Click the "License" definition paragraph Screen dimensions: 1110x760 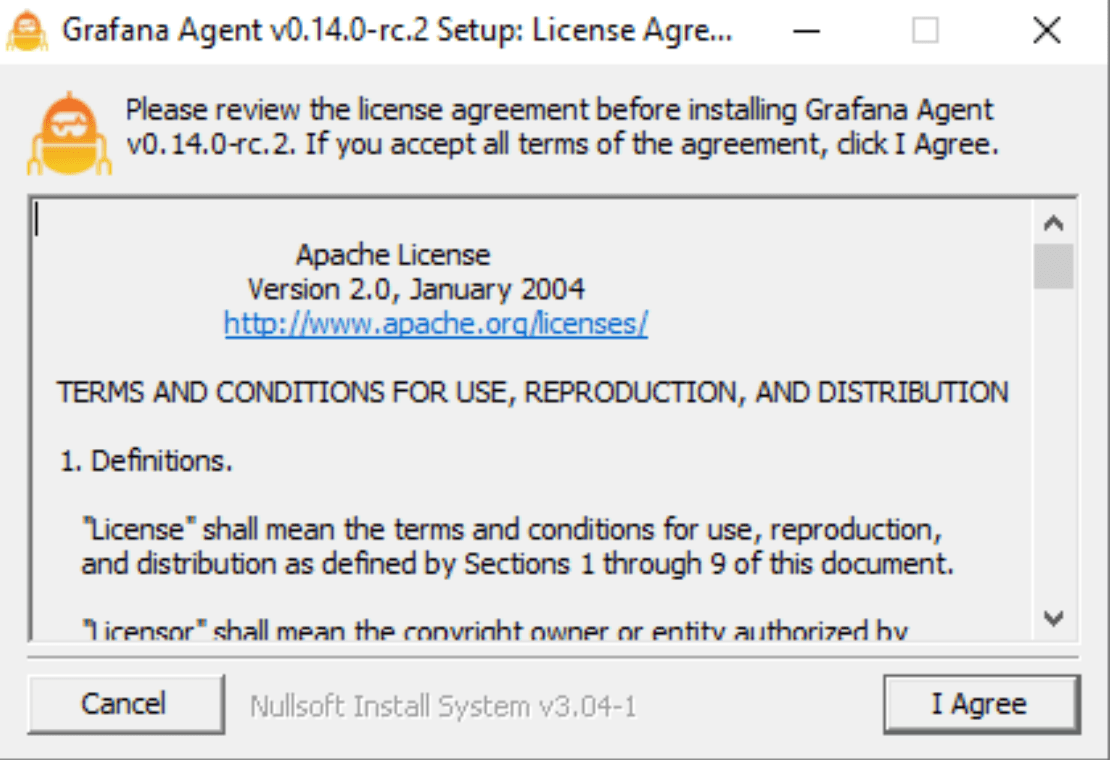(x=516, y=546)
